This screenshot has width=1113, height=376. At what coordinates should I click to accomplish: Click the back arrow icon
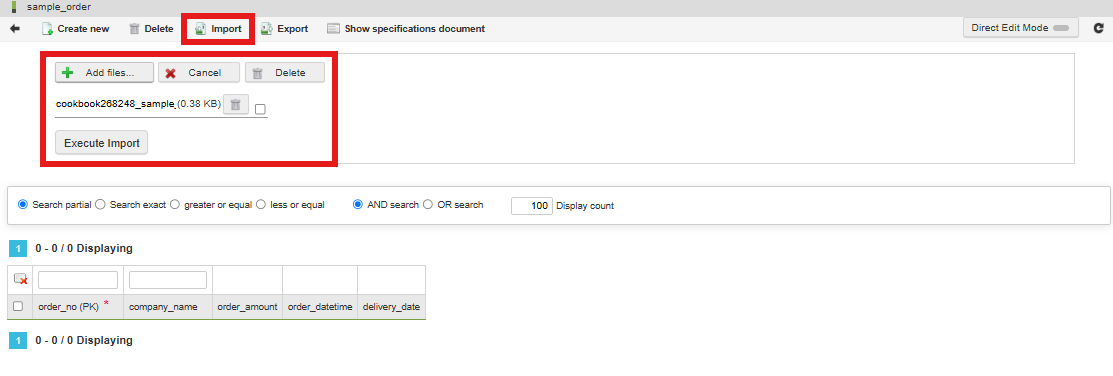15,29
